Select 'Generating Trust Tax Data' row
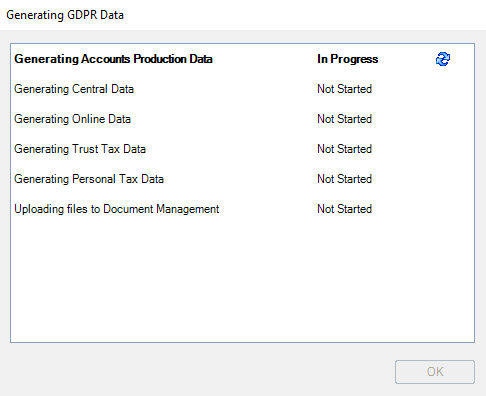This screenshot has height=396, width=486. [242, 149]
